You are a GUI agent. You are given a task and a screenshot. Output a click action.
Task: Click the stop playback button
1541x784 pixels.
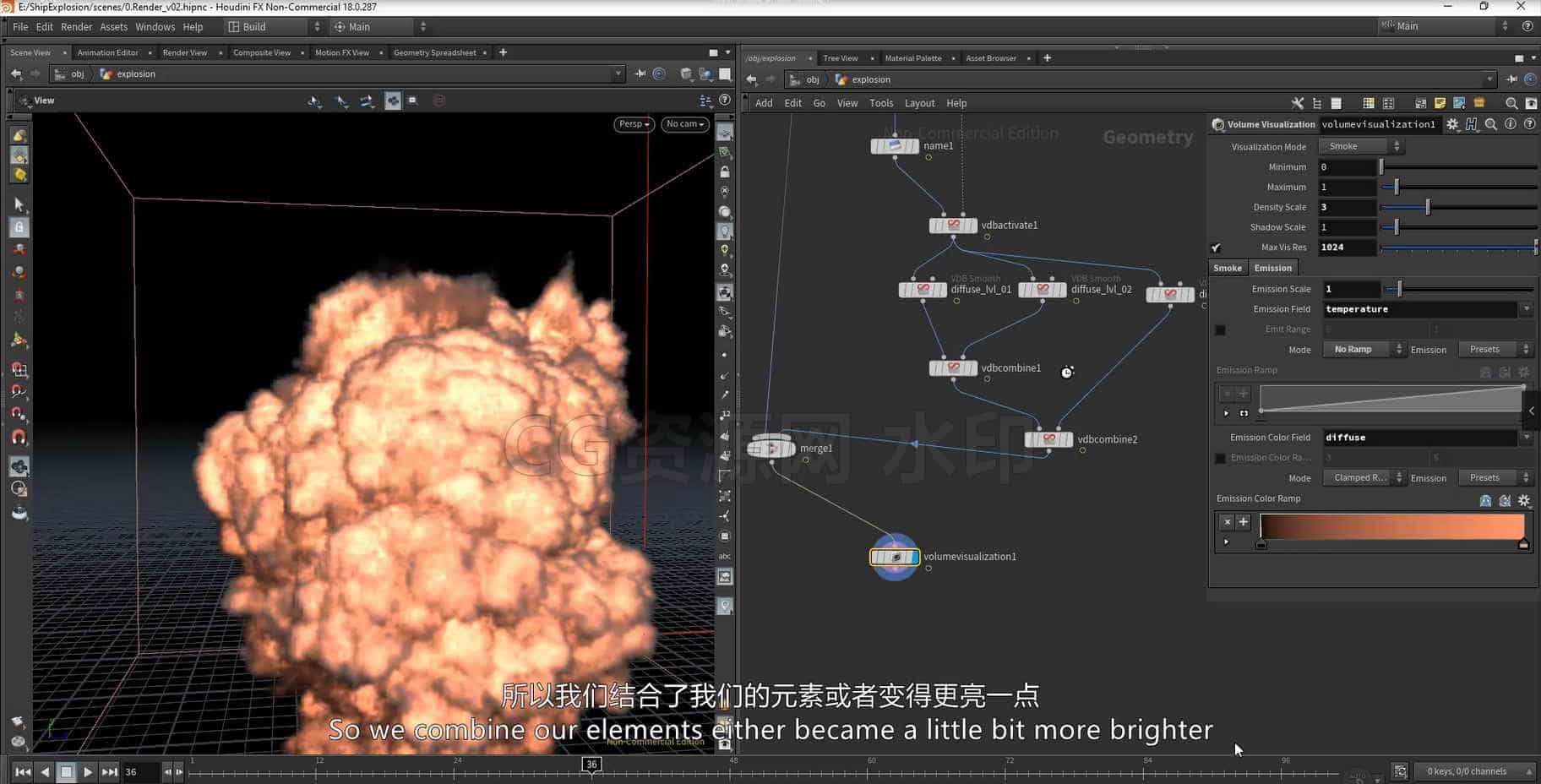[66, 771]
